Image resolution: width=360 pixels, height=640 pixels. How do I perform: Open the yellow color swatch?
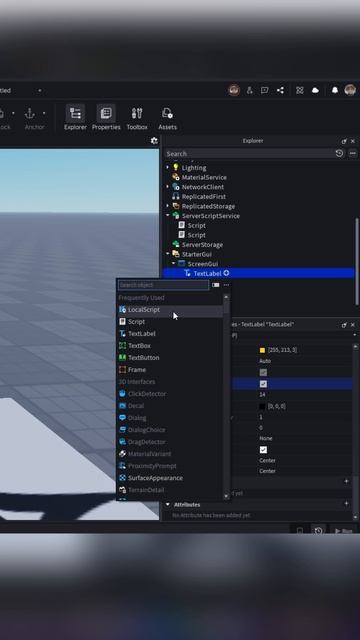[262, 350]
